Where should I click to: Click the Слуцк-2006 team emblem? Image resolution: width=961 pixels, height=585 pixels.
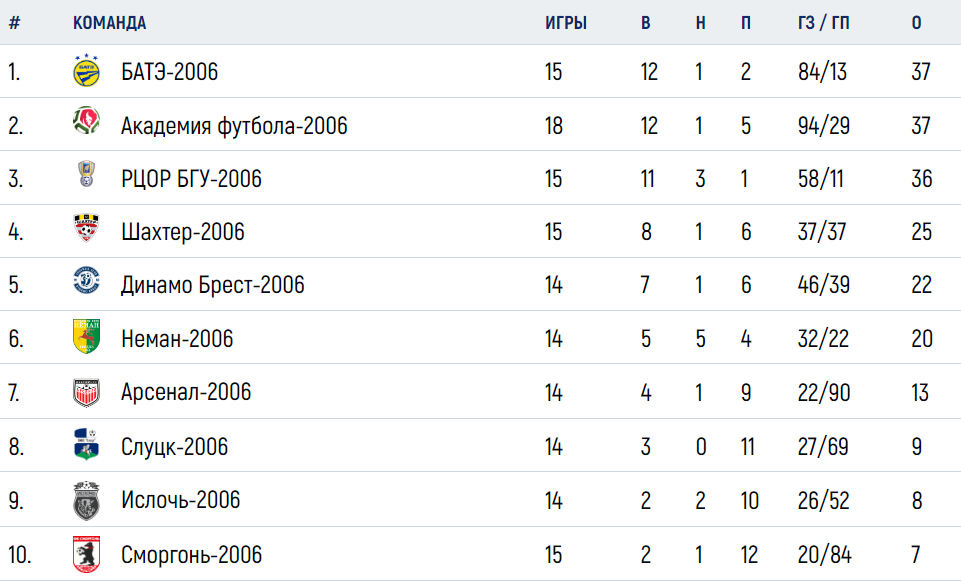click(x=86, y=444)
